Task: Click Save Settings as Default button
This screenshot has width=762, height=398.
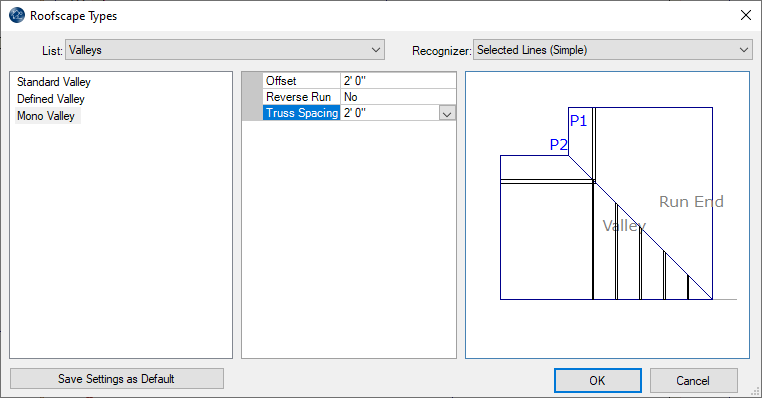Action: click(x=117, y=379)
